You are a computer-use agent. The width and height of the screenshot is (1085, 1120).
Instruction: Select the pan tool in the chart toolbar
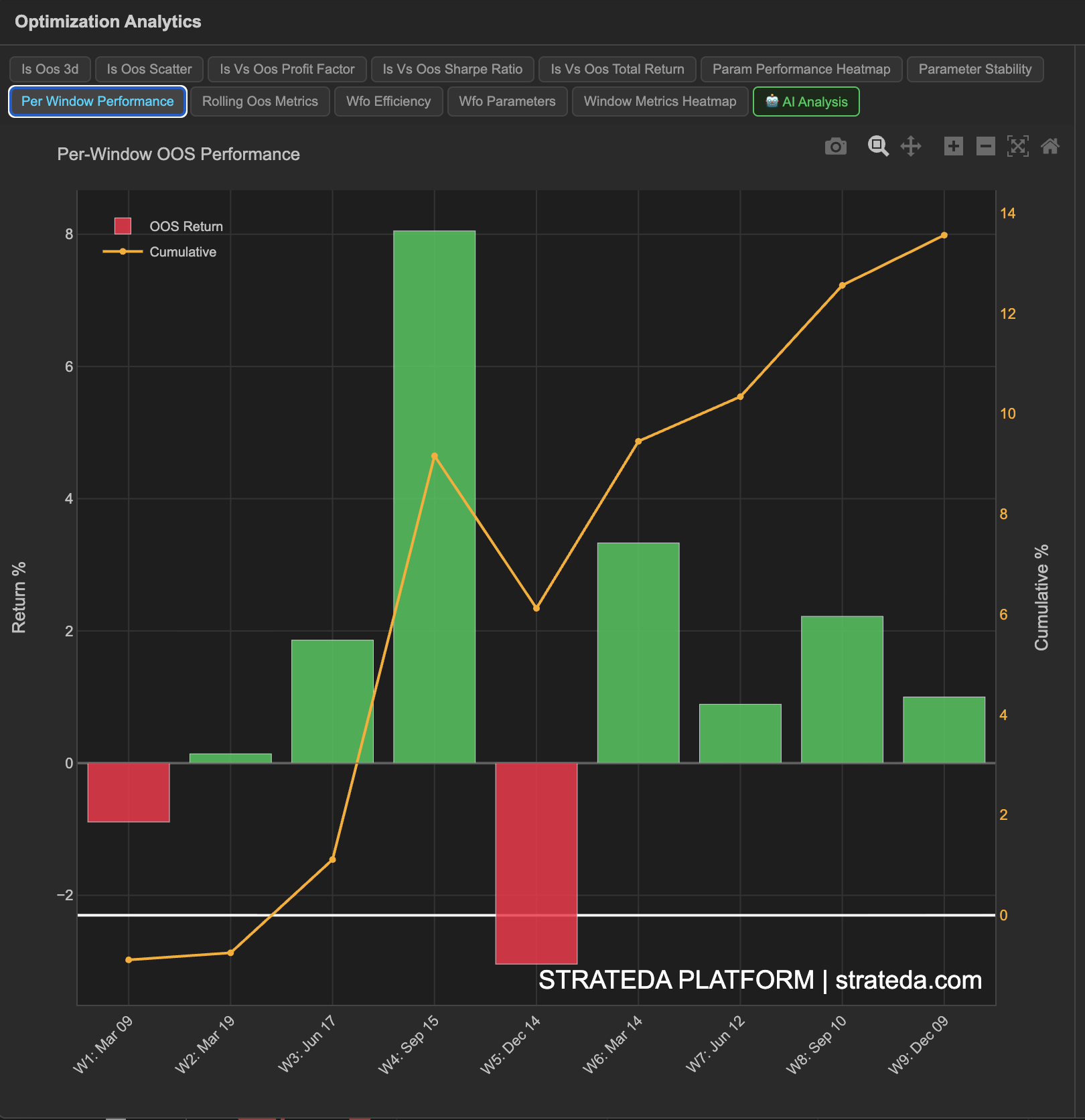coord(912,146)
